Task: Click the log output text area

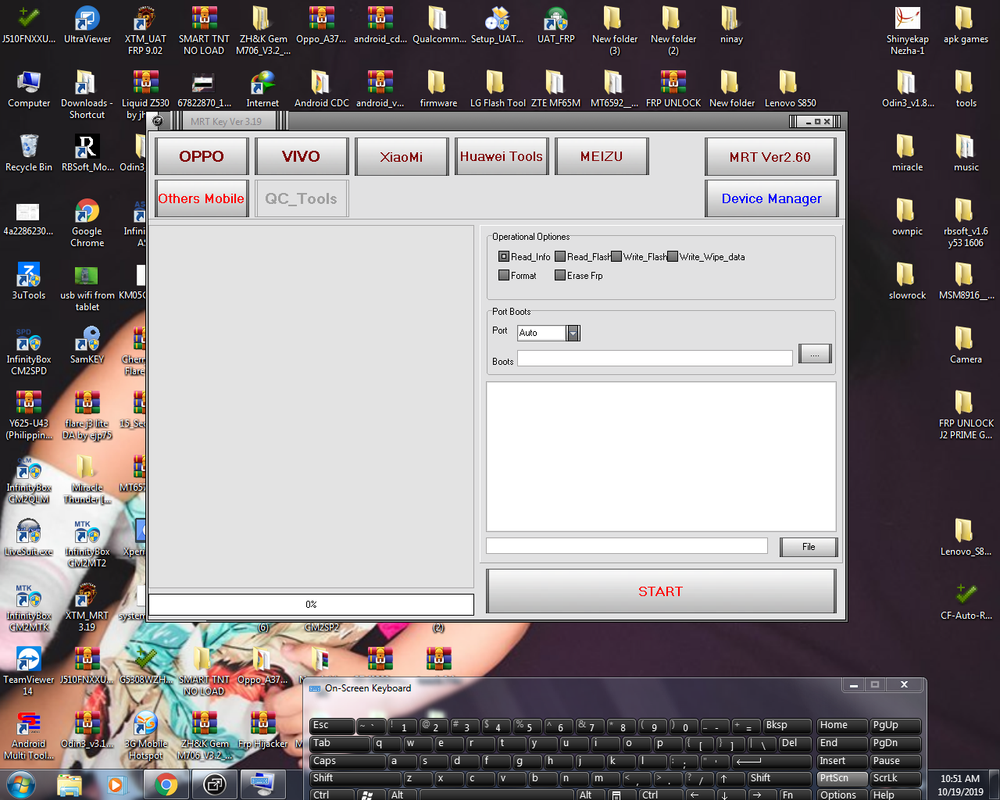Action: tap(661, 457)
